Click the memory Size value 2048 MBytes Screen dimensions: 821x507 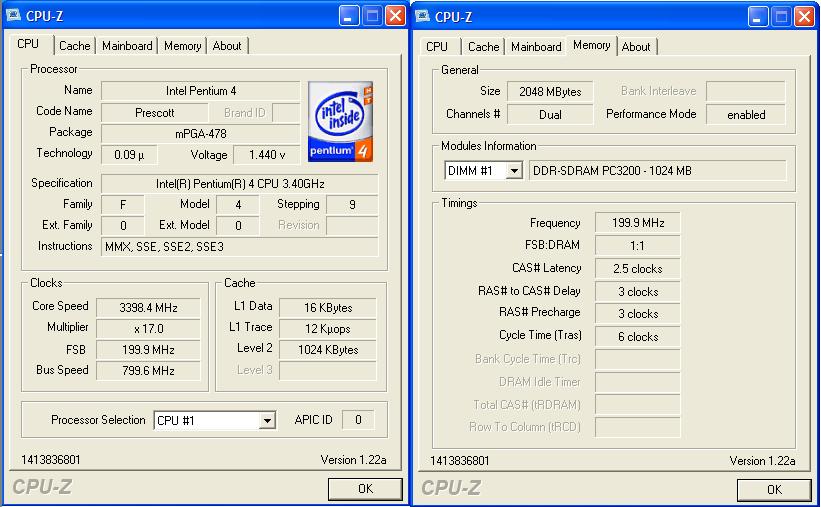550,92
